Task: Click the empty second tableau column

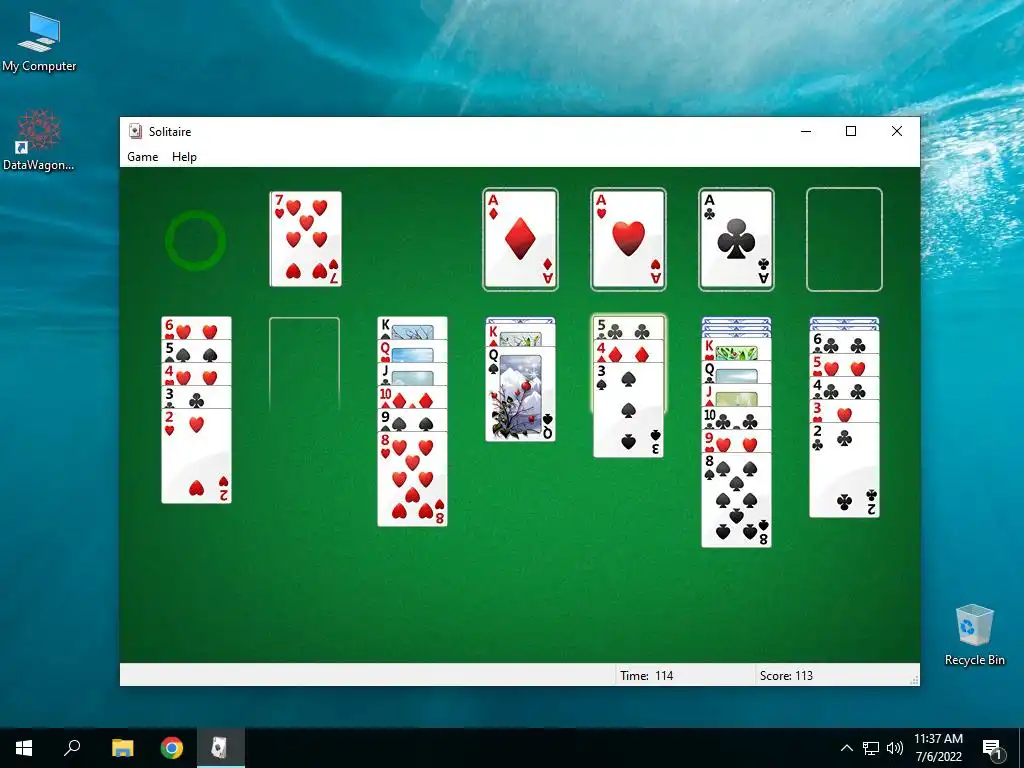Action: pyautogui.click(x=304, y=364)
